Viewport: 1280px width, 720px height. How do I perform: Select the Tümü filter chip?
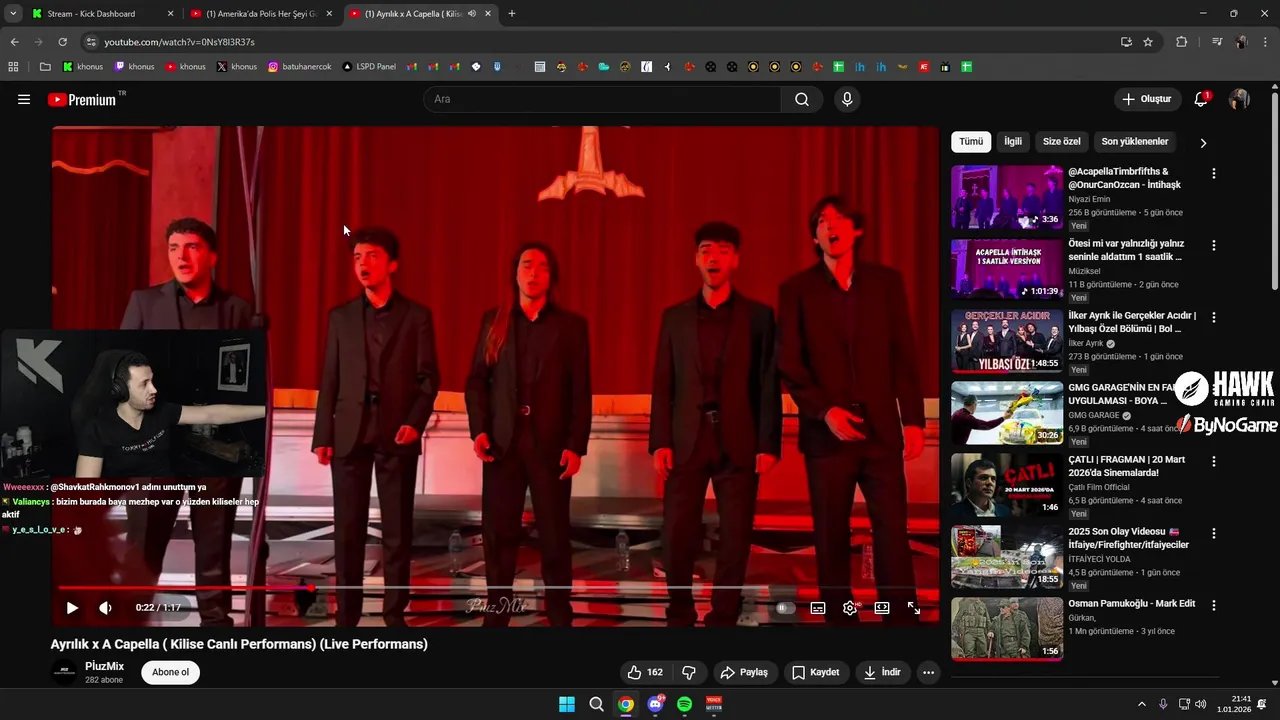(971, 142)
